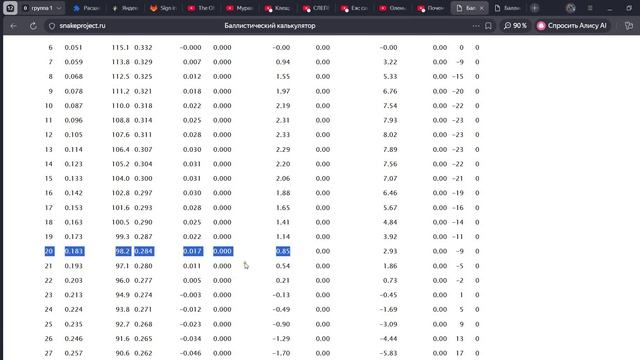Click value 0.005 in row 22
The width and height of the screenshot is (640, 360).
(192, 280)
